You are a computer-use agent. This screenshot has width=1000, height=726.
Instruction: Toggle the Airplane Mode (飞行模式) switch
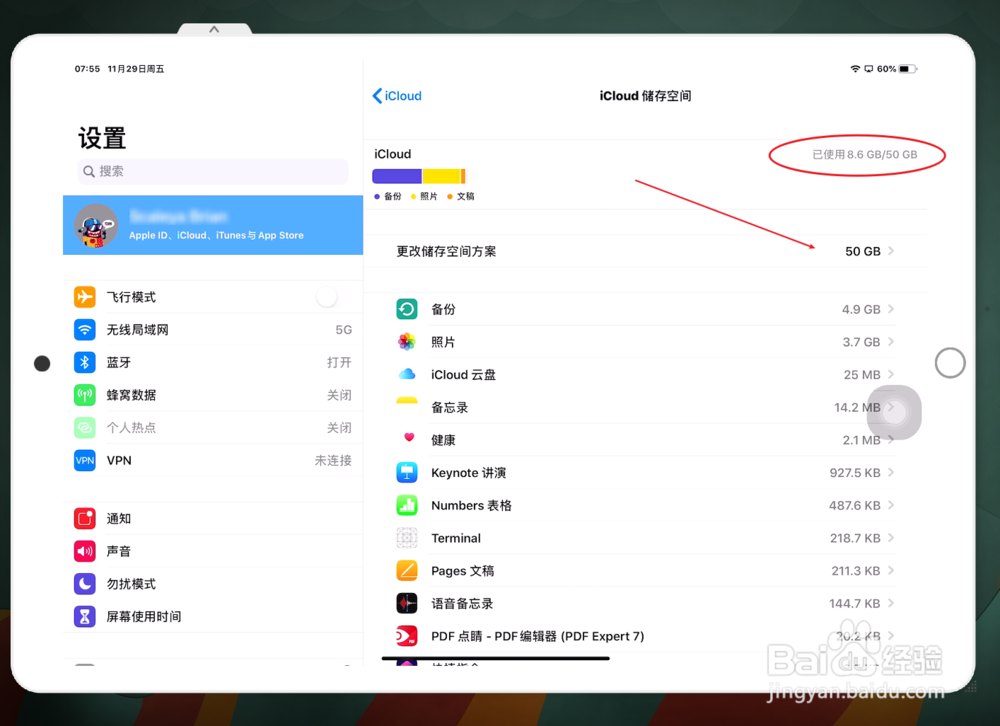click(333, 297)
